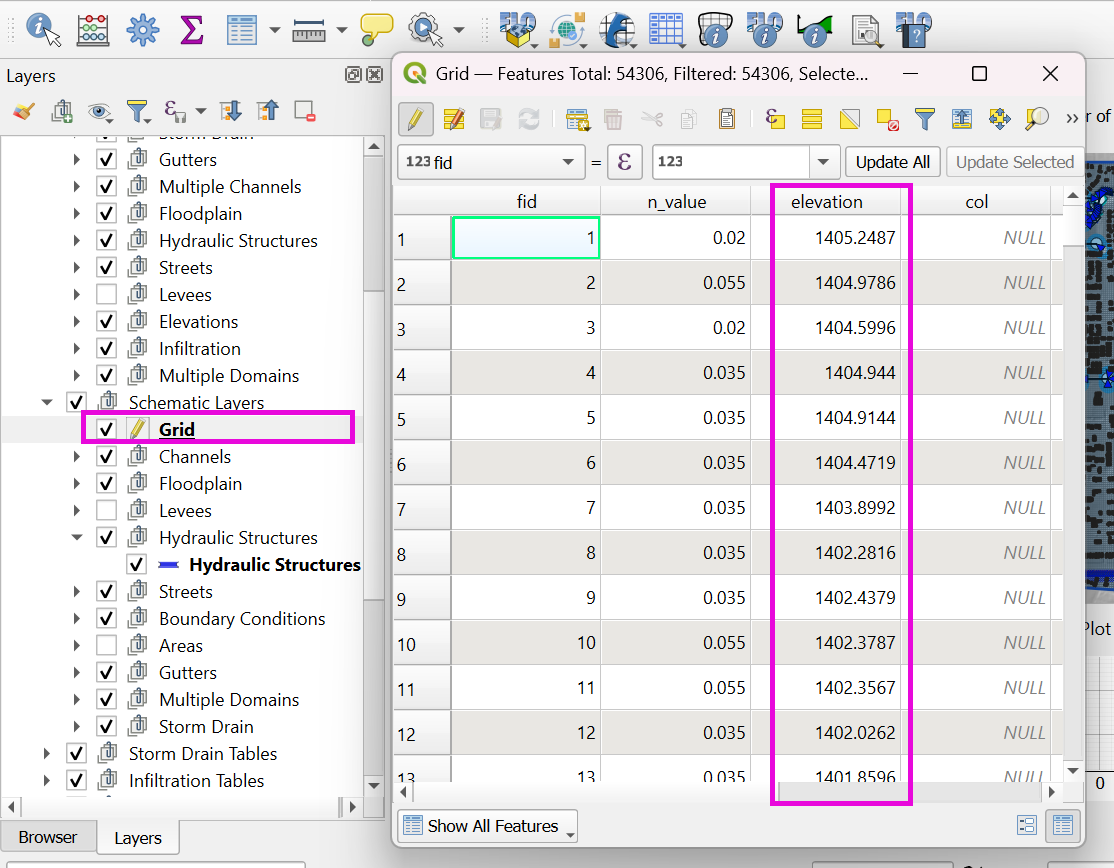Viewport: 1114px width, 868px height.
Task: Click the Statistical Summary sigma icon
Action: (191, 29)
